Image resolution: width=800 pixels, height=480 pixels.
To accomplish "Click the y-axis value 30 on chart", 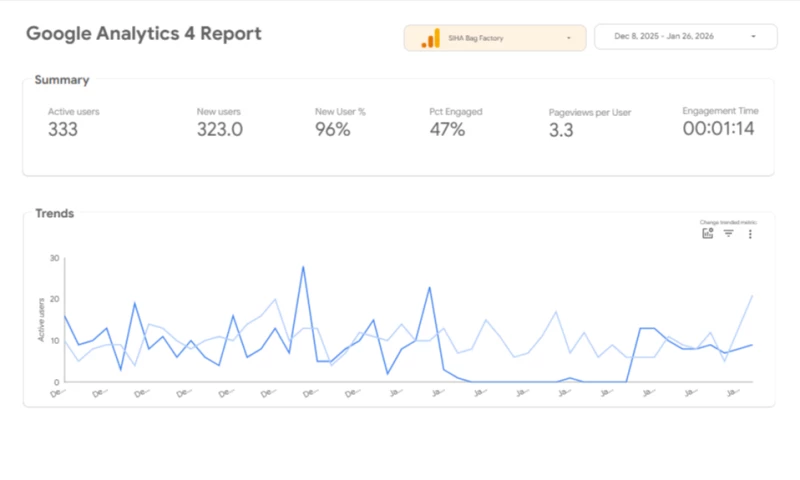I will point(54,257).
